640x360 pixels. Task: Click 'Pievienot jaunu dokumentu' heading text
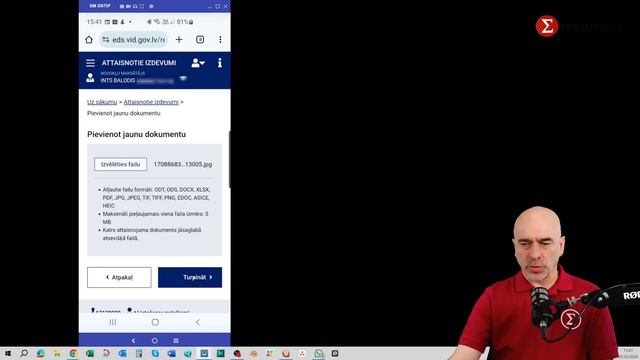click(136, 134)
